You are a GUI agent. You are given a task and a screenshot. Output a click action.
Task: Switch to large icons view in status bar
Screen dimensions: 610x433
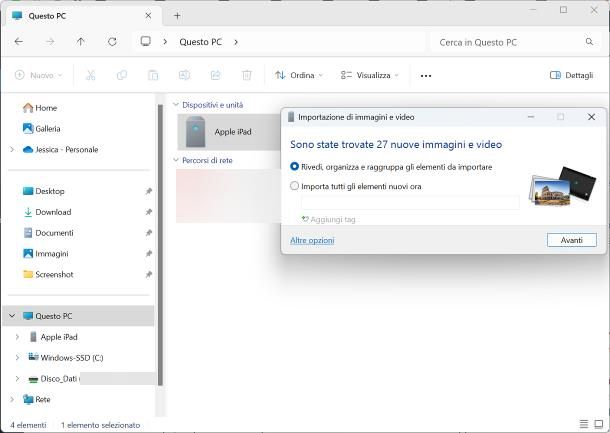(598, 424)
